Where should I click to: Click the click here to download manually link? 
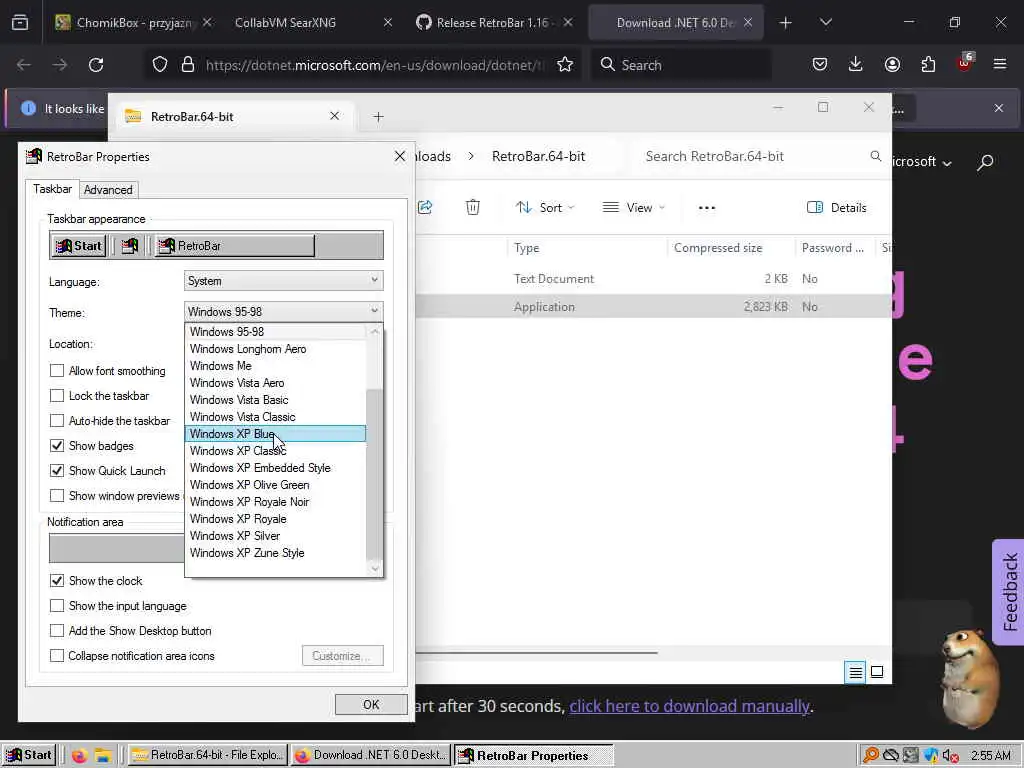(689, 706)
